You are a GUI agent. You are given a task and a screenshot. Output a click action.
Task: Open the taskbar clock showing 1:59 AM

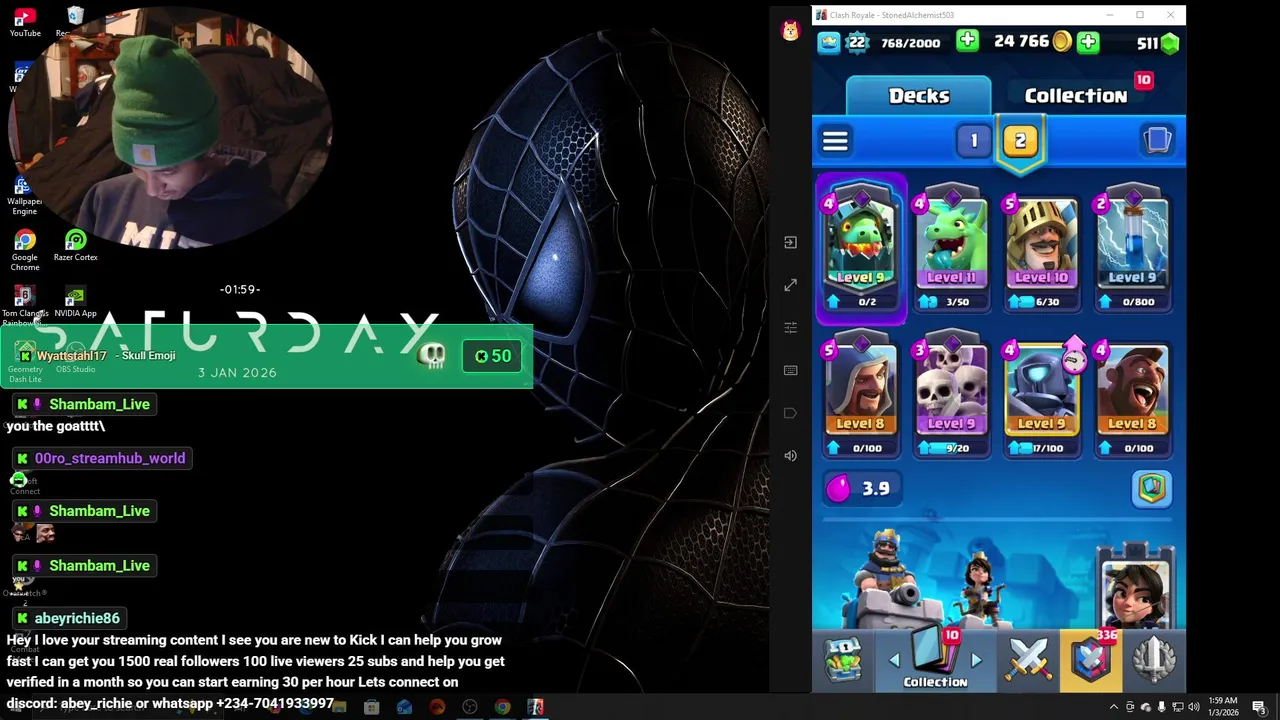1223,706
